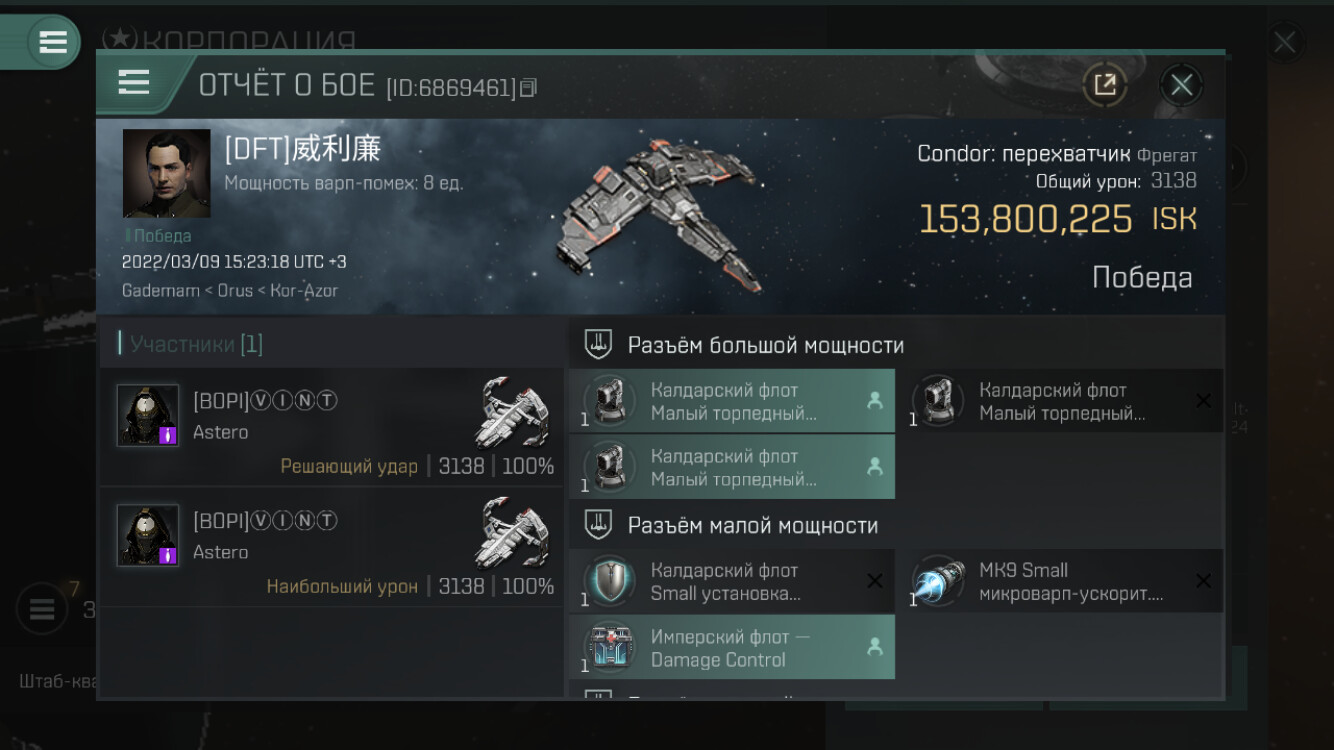Inspect the Astero ship icon in top damage row
Screen dimensions: 1334x750
point(512,532)
